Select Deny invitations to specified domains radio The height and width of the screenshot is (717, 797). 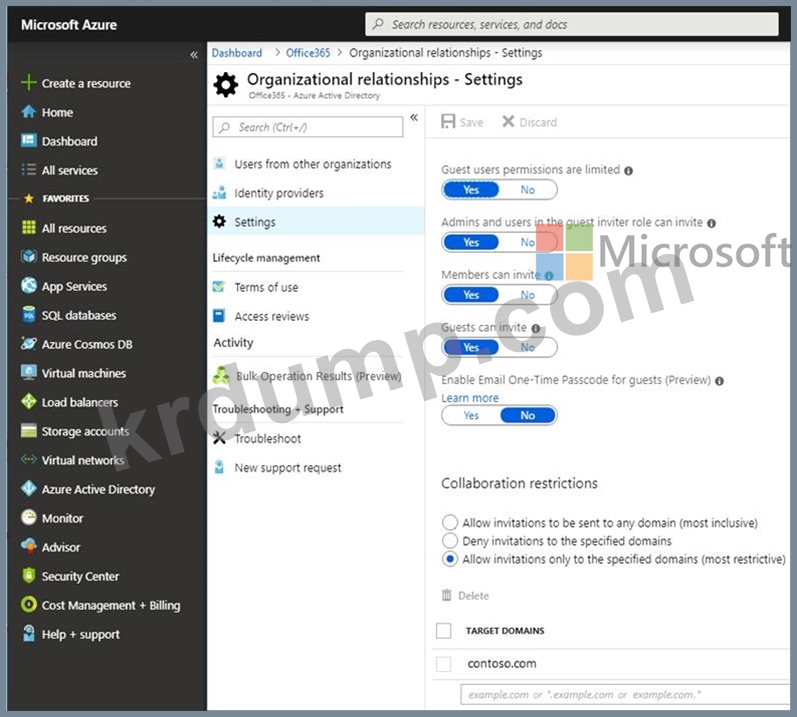click(449, 540)
